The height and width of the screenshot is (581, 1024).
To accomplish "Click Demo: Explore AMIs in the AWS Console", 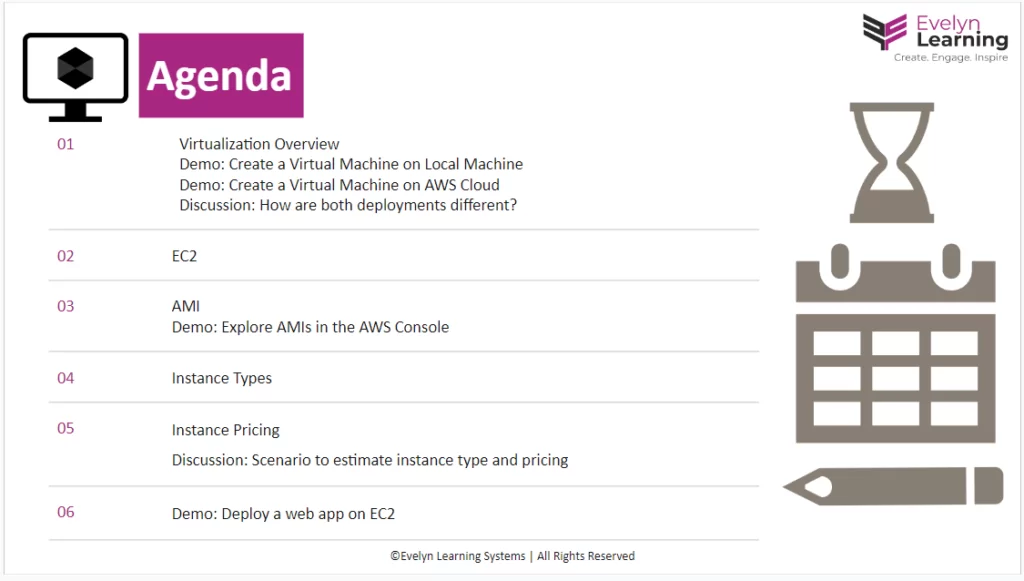I will [310, 327].
